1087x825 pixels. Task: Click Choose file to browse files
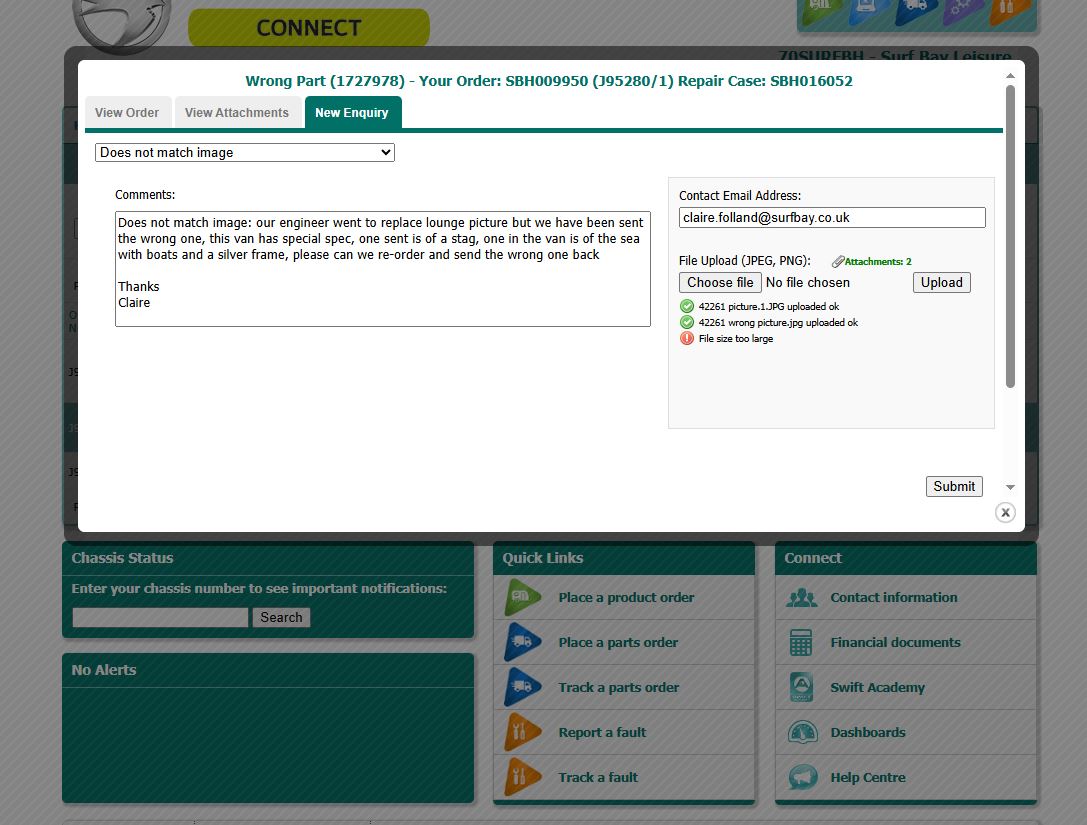(x=720, y=283)
